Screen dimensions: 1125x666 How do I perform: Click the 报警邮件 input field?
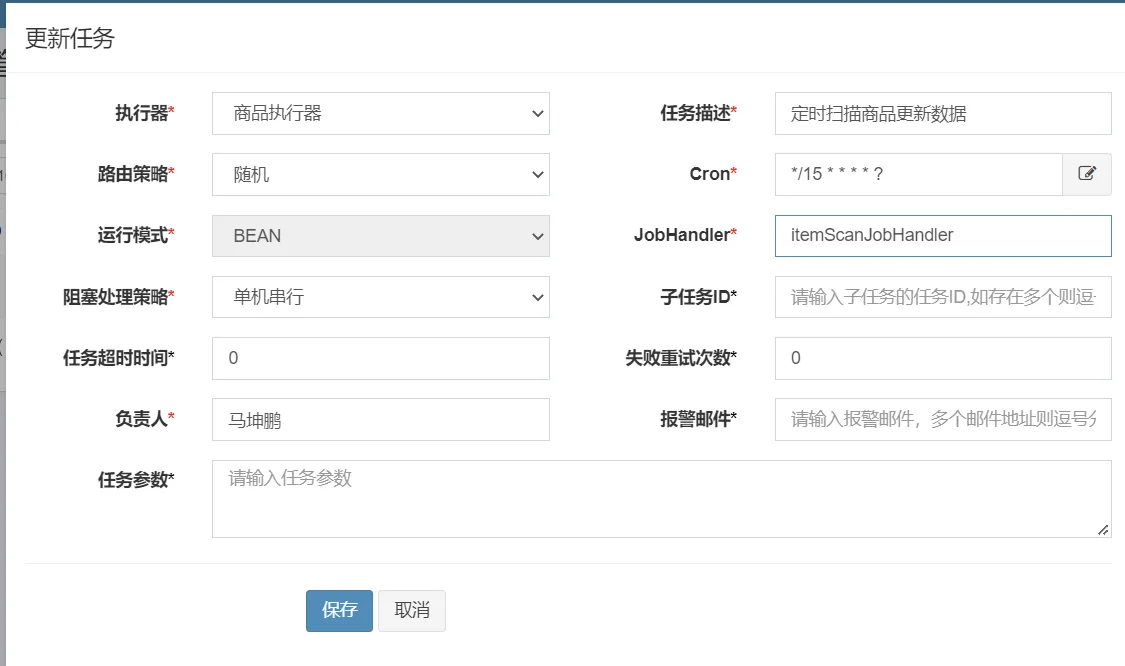click(x=942, y=420)
